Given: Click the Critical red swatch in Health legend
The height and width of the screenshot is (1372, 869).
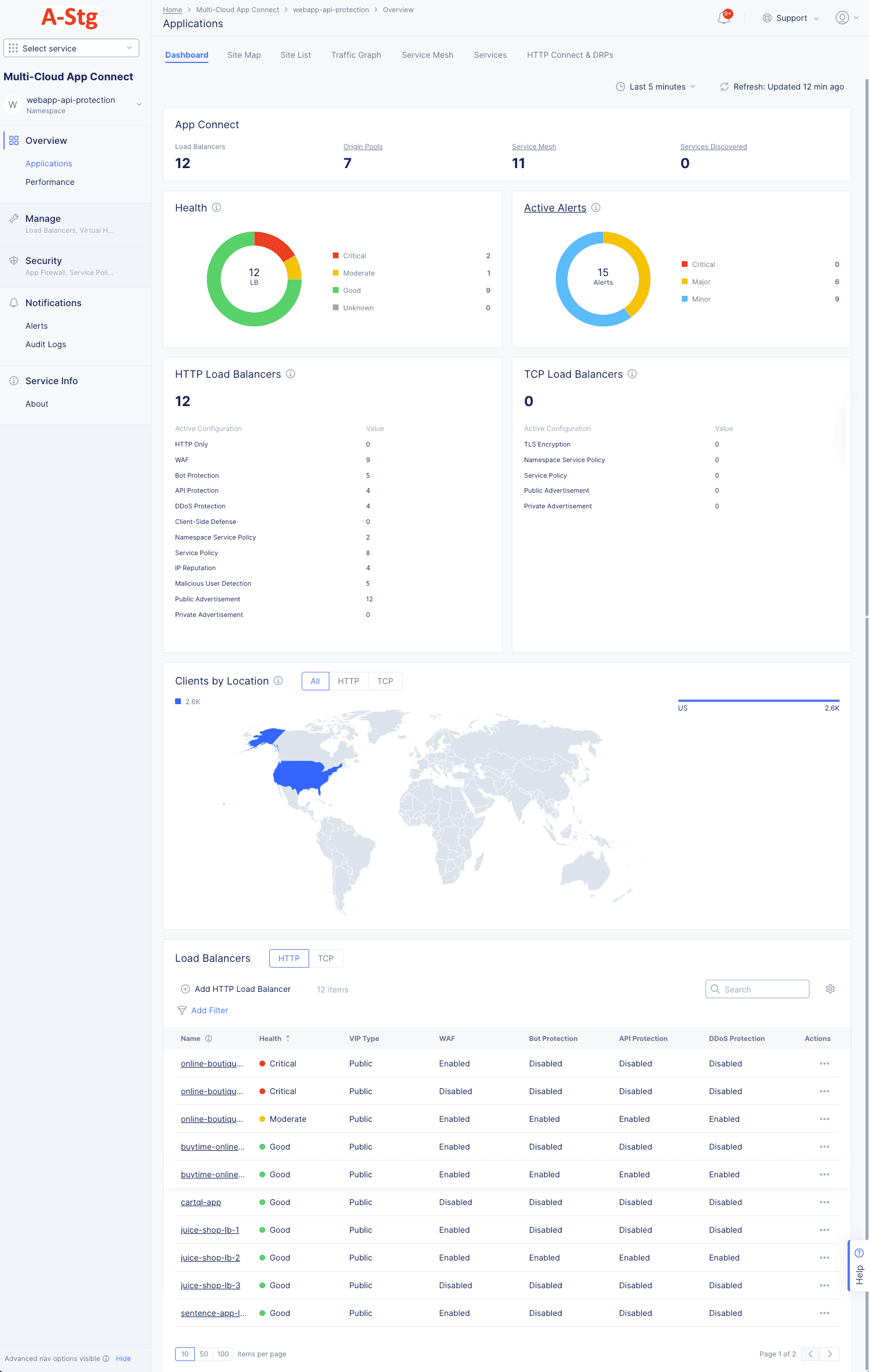Looking at the screenshot, I should (x=336, y=255).
